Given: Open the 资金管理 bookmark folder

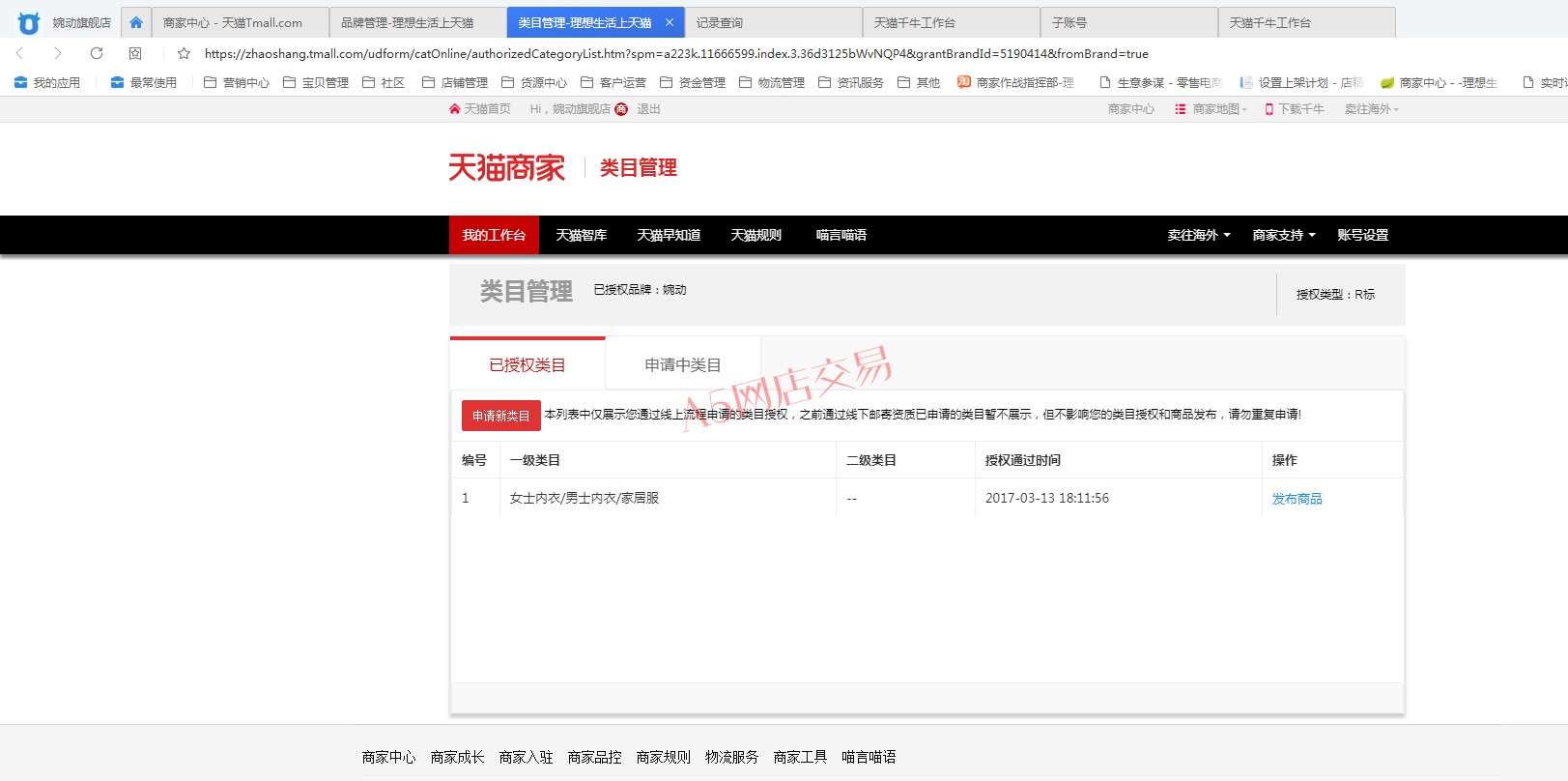Looking at the screenshot, I should coord(693,82).
